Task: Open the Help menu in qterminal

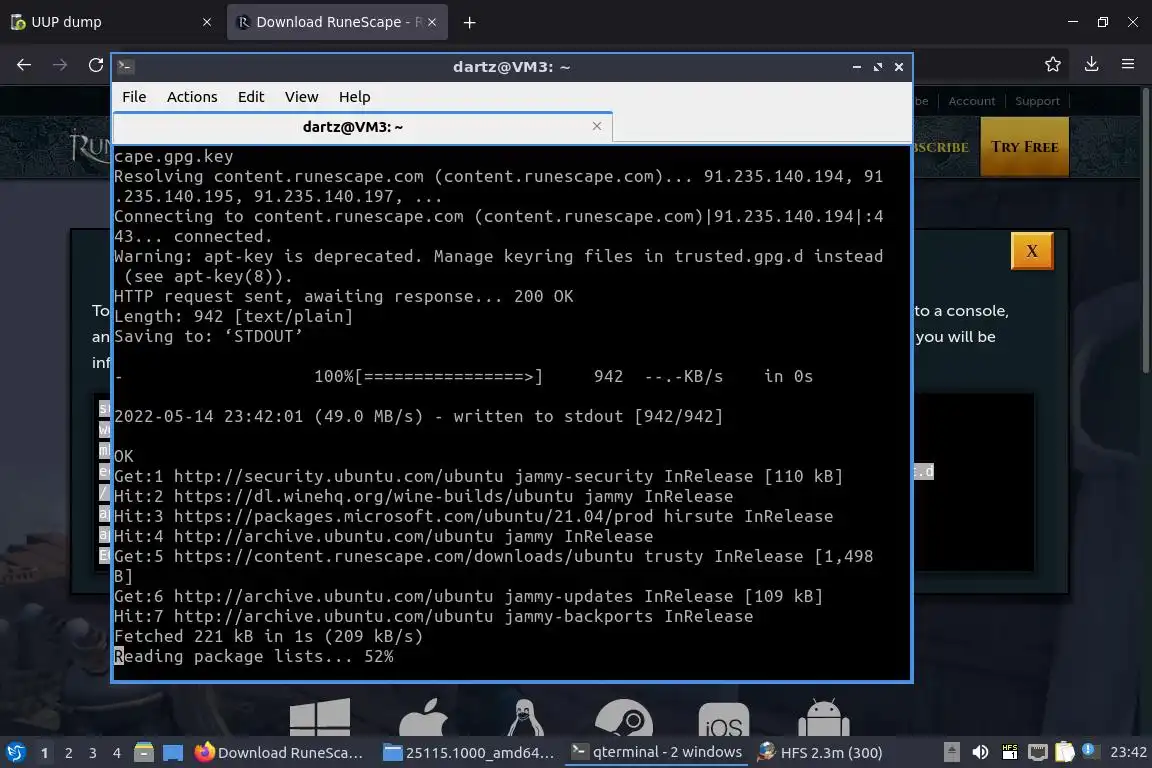Action: pos(354,97)
